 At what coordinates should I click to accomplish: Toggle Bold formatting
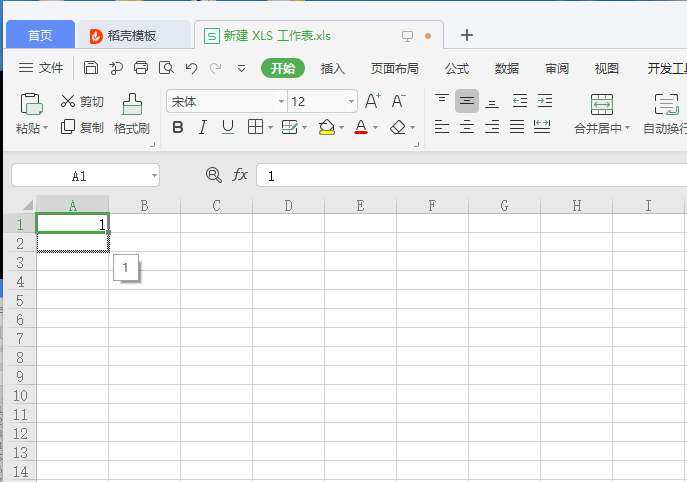point(178,127)
